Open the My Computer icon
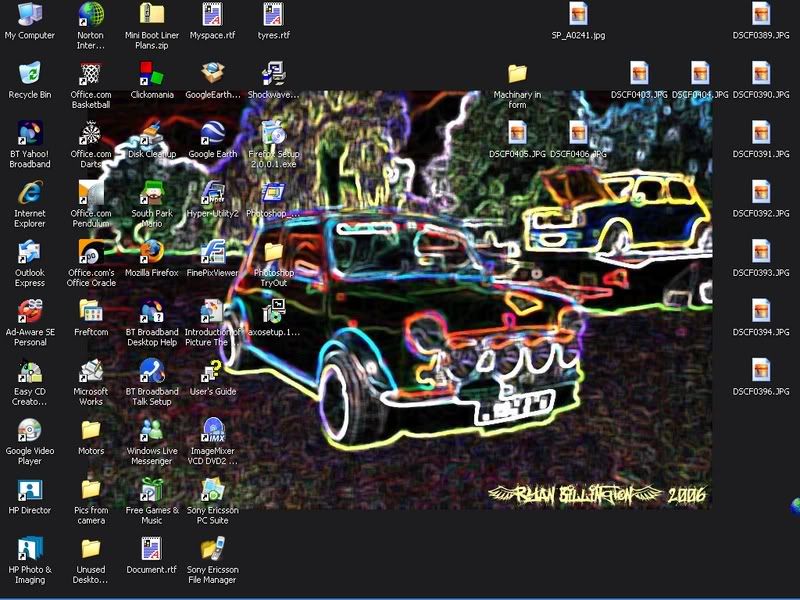This screenshot has width=800, height=600. pyautogui.click(x=30, y=14)
